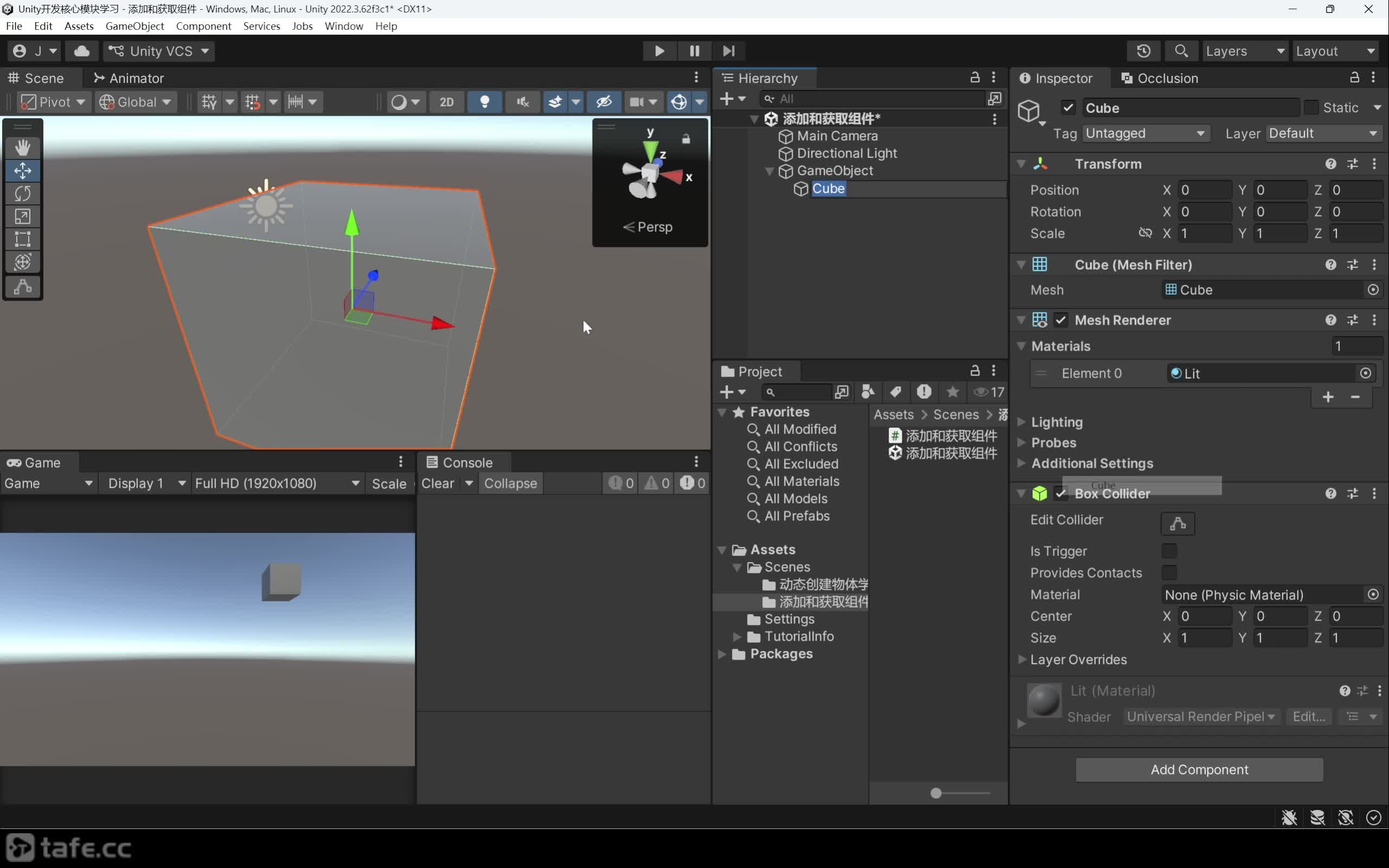Select the Hand view tool
This screenshot has height=868, width=1389.
(23, 148)
